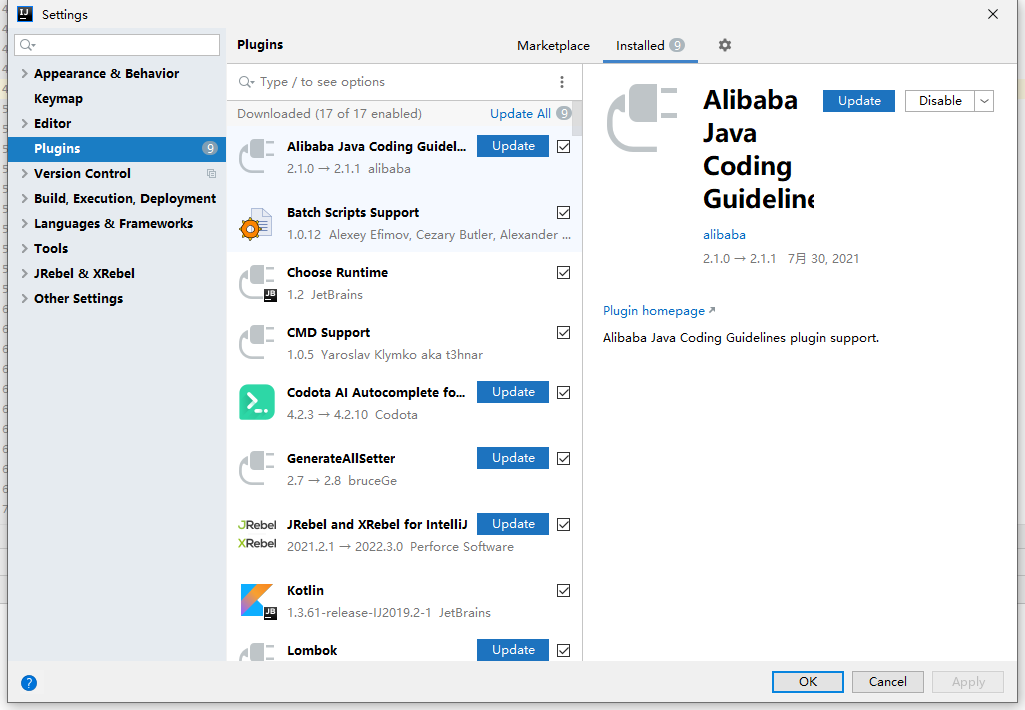Expand the Languages & Frameworks settings node
Image resolution: width=1025 pixels, height=710 pixels.
pos(25,224)
